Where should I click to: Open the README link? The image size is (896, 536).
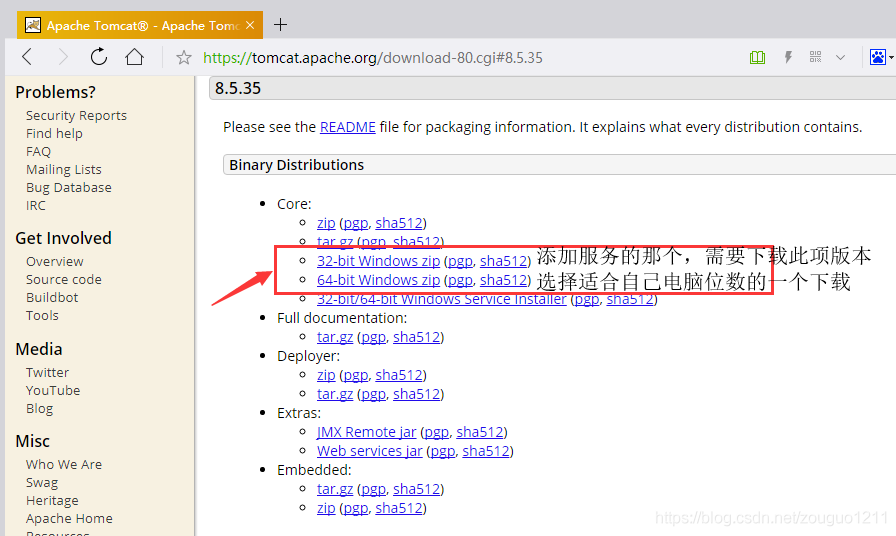347,127
